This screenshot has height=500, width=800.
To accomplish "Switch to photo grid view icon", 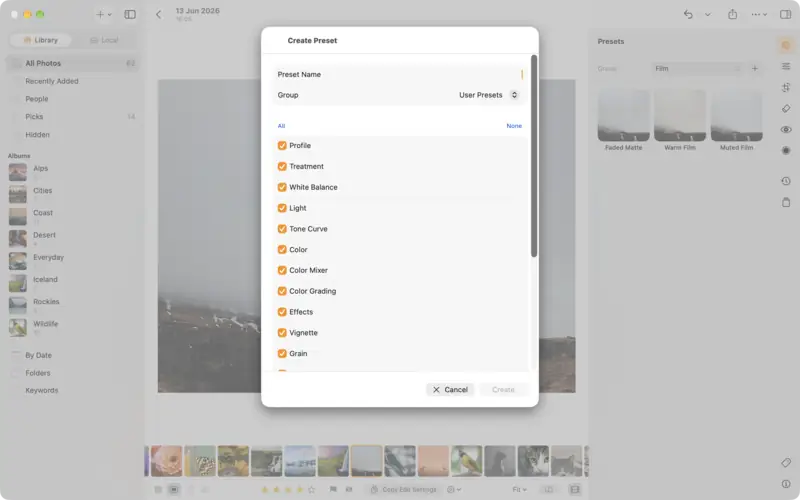I will pos(158,489).
